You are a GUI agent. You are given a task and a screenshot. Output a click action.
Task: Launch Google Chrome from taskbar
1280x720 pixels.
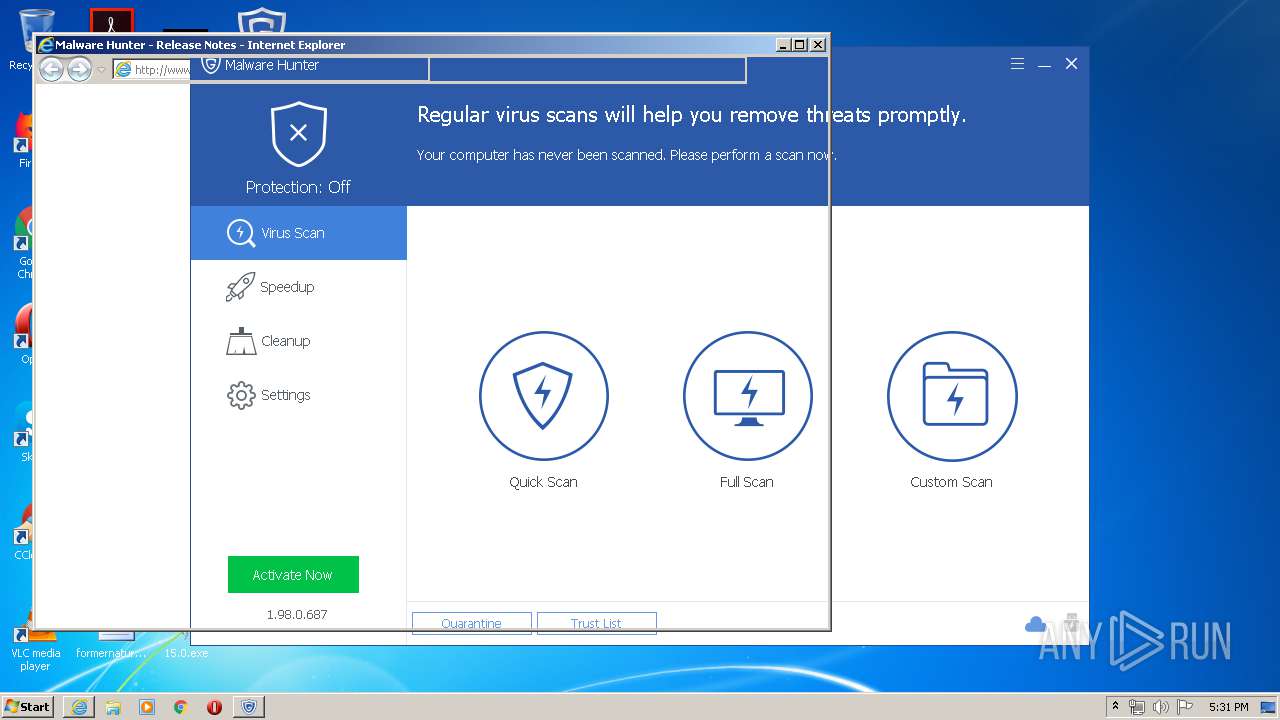(181, 706)
